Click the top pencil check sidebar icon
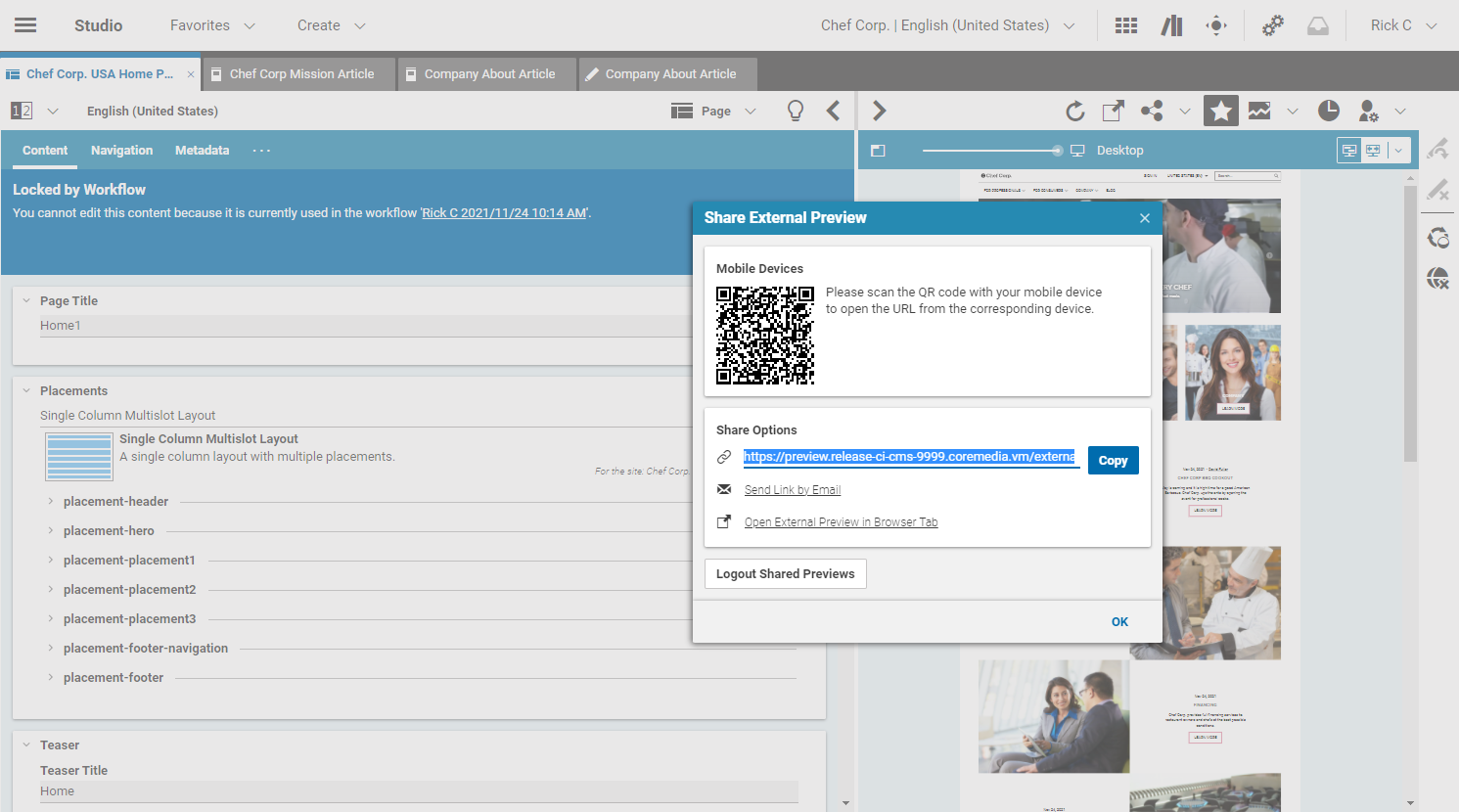This screenshot has height=812, width=1459. 1437,149
